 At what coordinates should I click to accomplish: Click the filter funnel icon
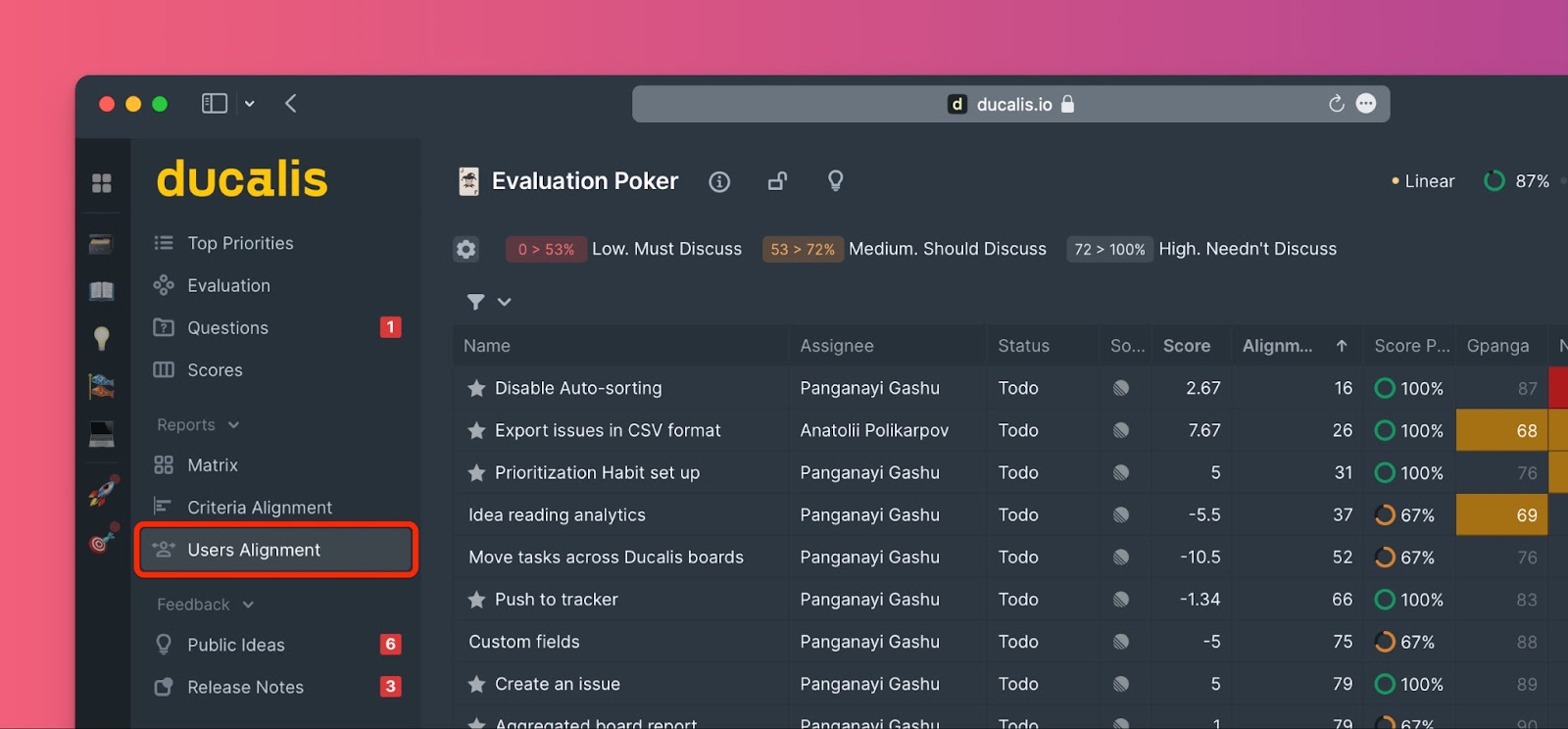point(475,302)
